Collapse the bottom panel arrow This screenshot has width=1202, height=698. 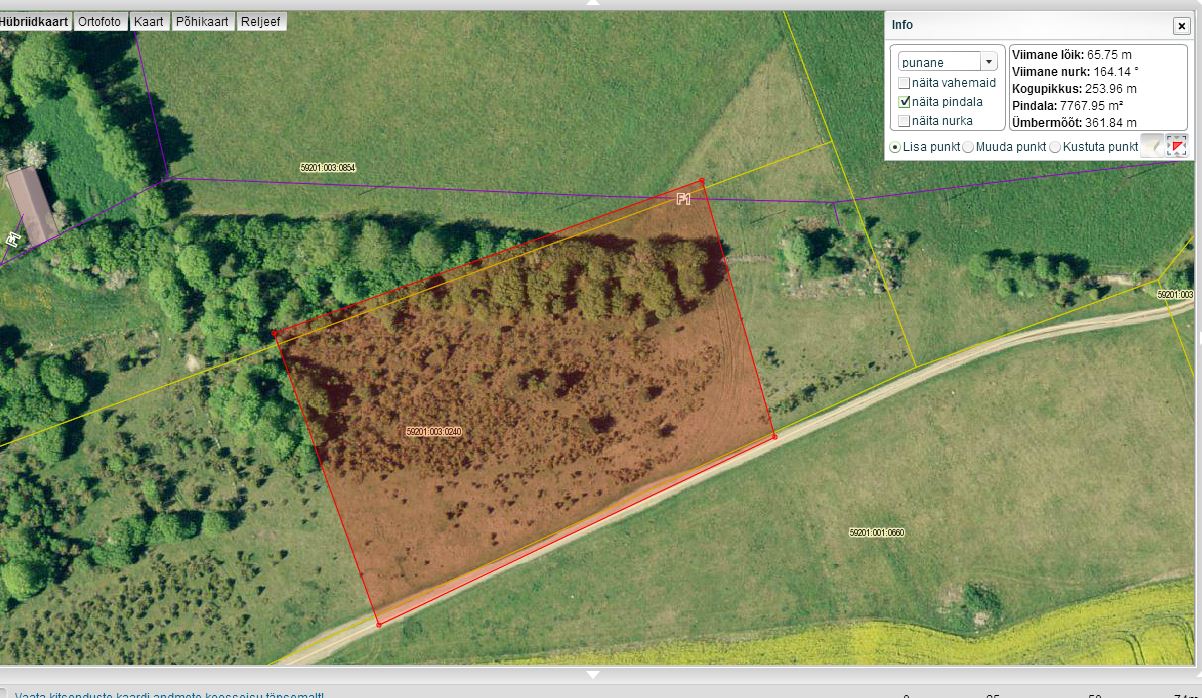pyautogui.click(x=592, y=673)
